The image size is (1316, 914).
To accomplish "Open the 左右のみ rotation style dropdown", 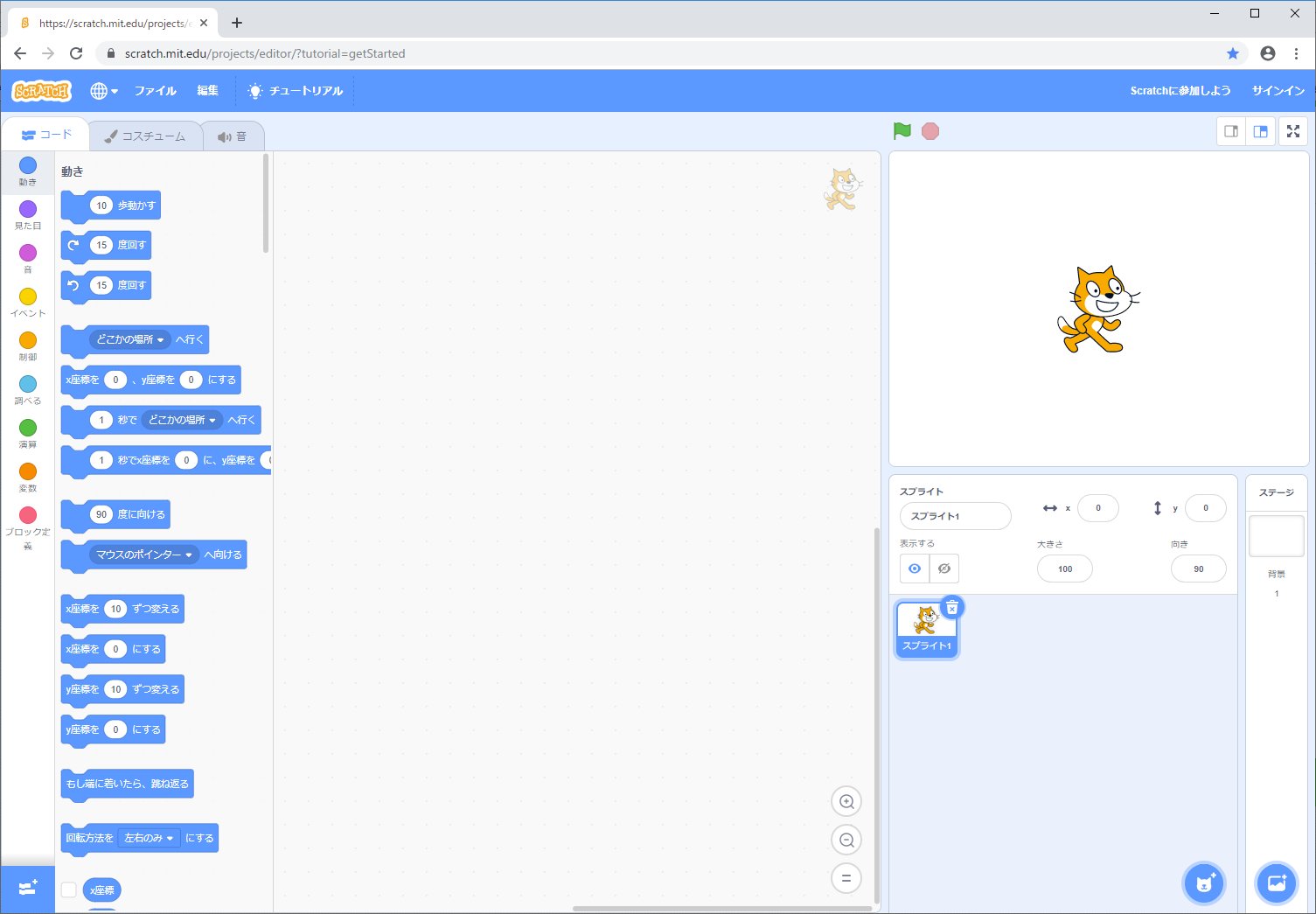I will 170,838.
